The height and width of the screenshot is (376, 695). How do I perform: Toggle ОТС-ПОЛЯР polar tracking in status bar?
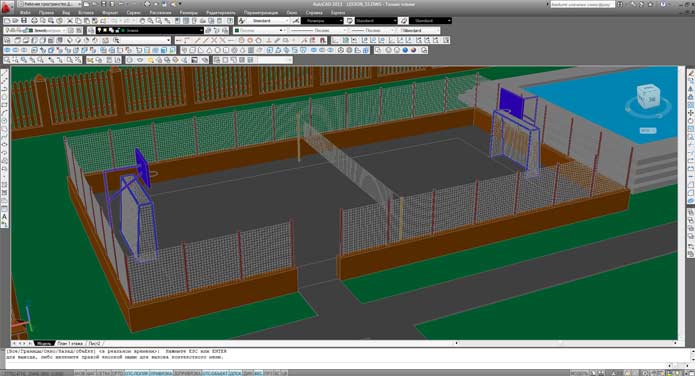pyautogui.click(x=137, y=373)
